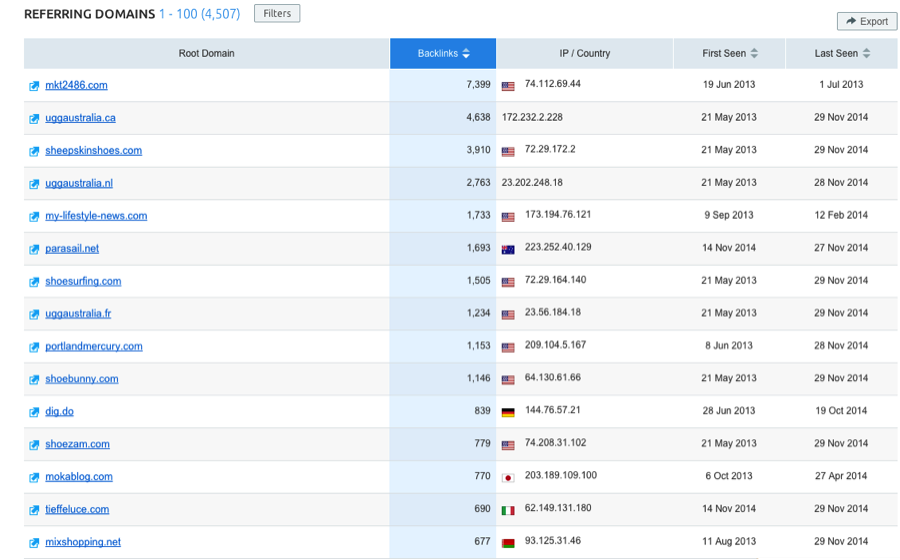
Task: Open external link icon for shoezam.com
Action: (34, 445)
